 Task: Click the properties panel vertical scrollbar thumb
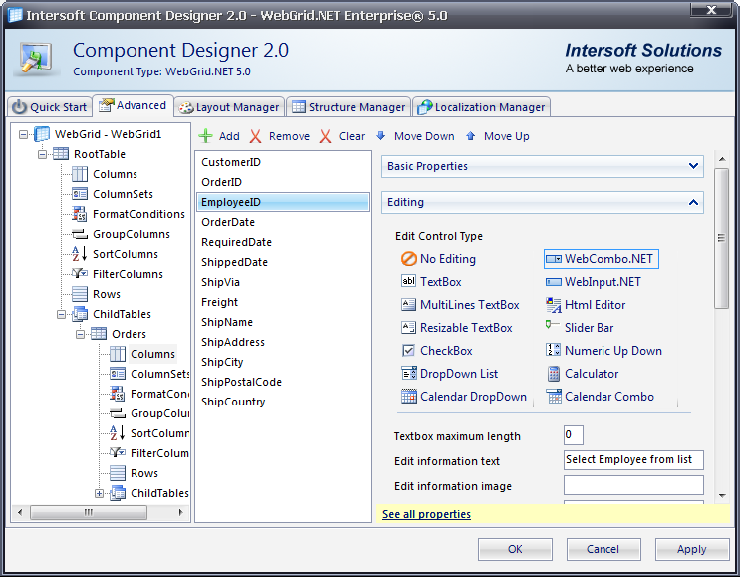click(x=721, y=238)
